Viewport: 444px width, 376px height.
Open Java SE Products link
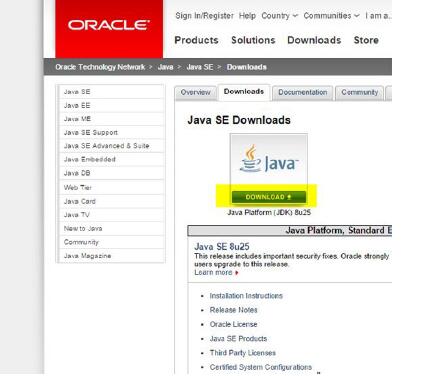click(x=238, y=339)
